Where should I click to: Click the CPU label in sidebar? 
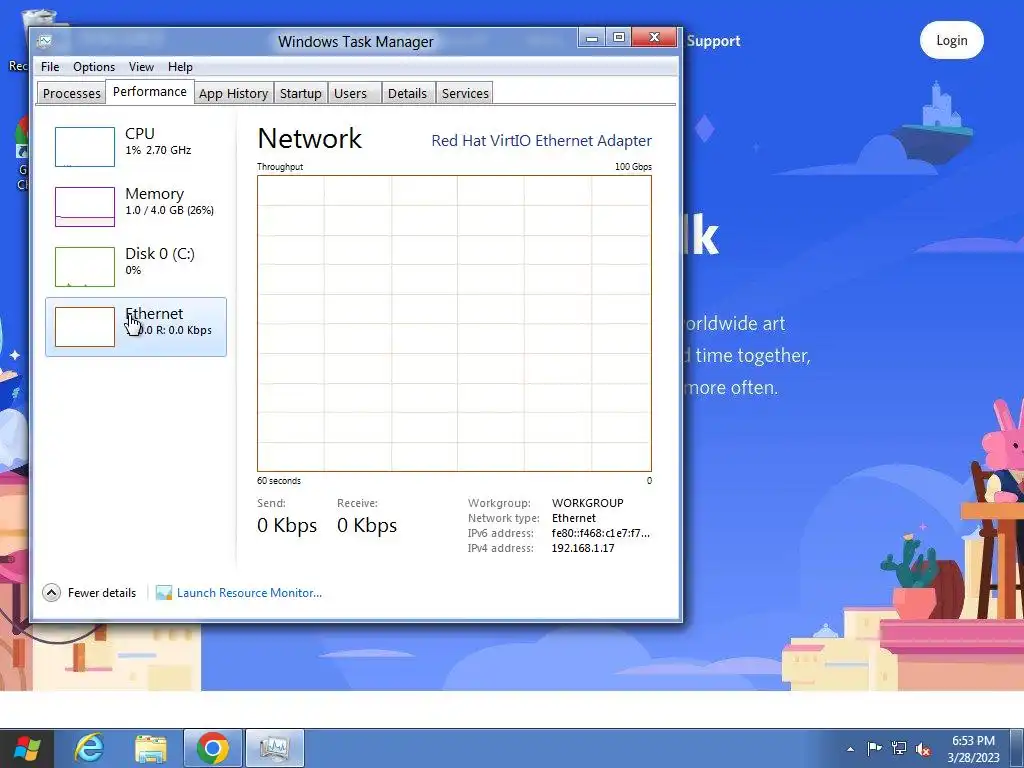pyautogui.click(x=140, y=133)
